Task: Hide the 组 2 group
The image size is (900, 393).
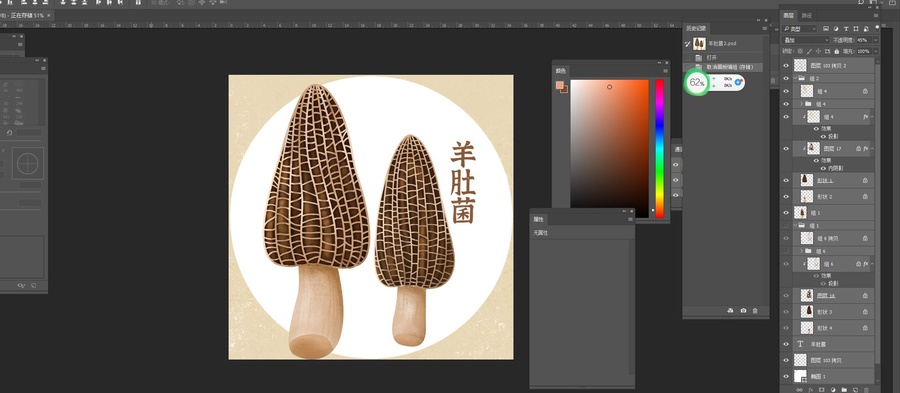Action: click(786, 78)
